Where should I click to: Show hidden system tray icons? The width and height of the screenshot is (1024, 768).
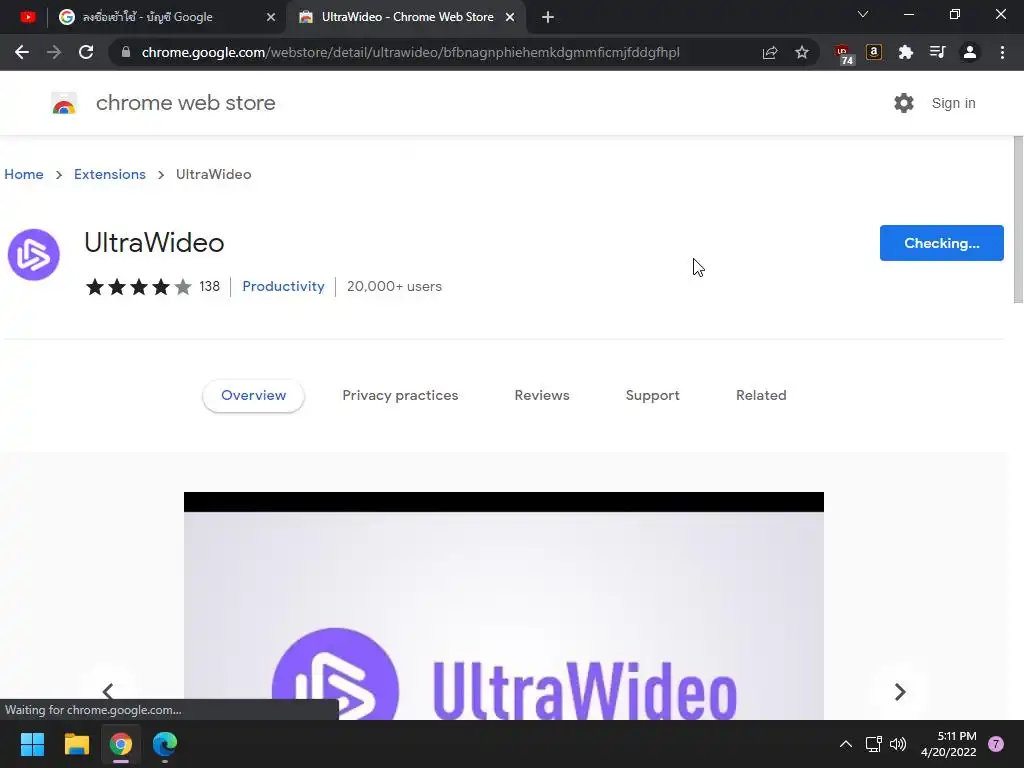846,744
